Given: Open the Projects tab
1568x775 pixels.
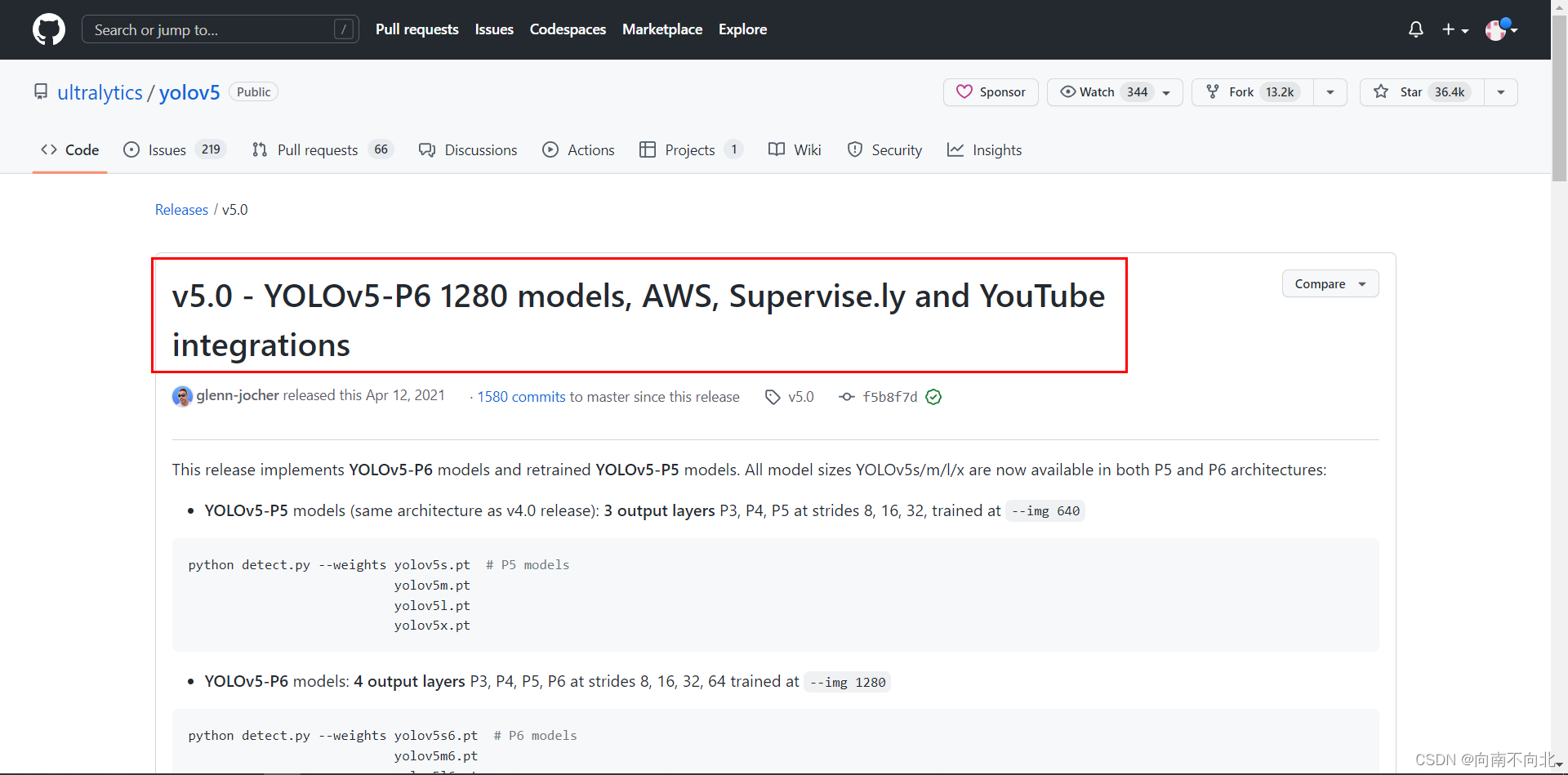Looking at the screenshot, I should 691,149.
